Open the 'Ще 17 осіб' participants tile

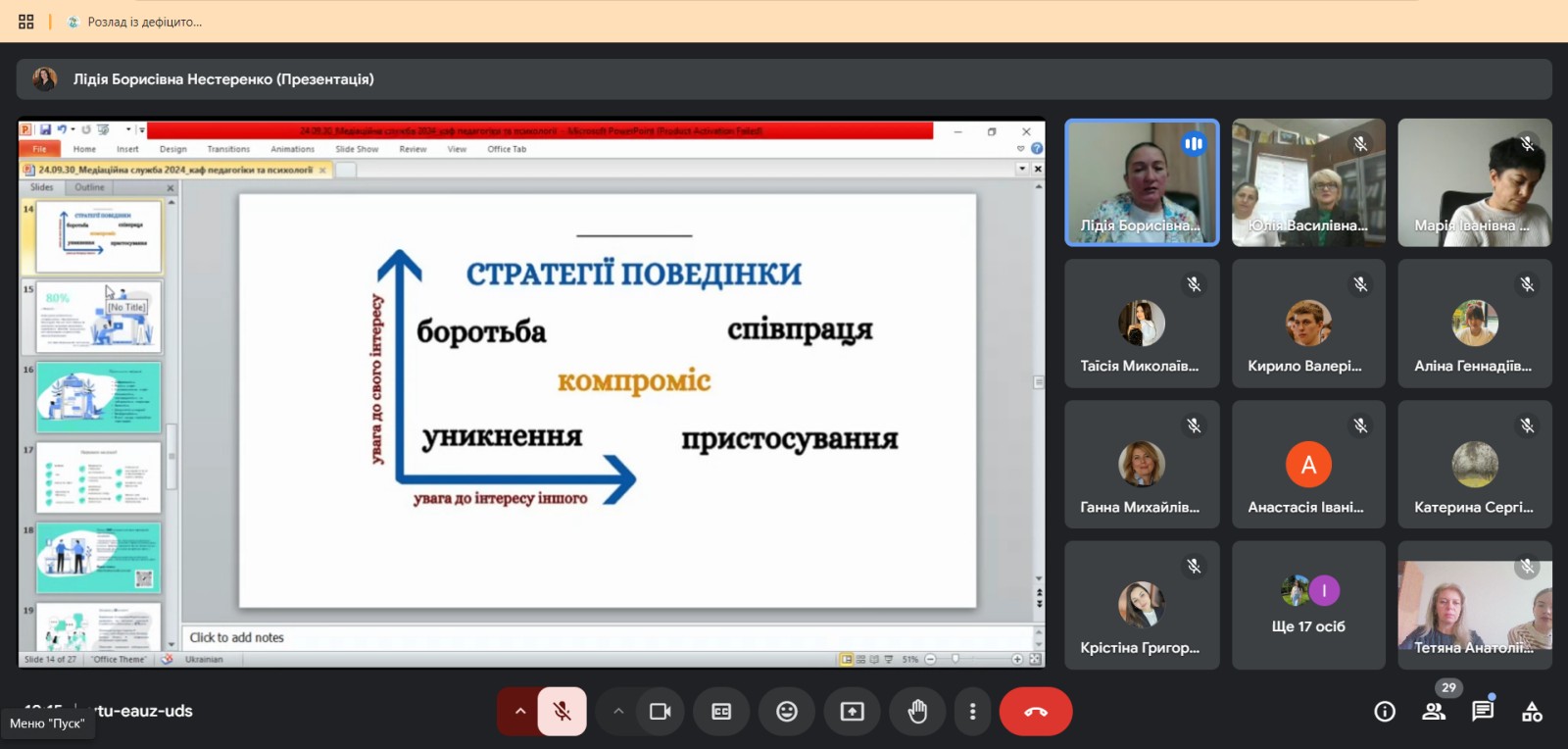pyautogui.click(x=1308, y=605)
